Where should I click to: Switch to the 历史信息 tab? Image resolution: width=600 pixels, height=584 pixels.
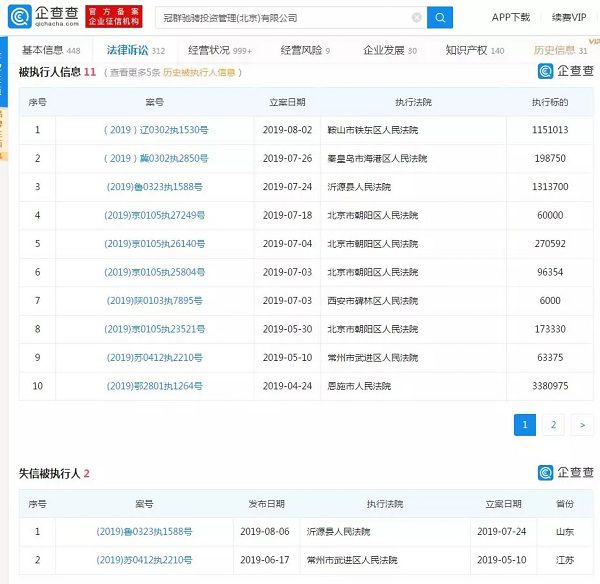560,49
